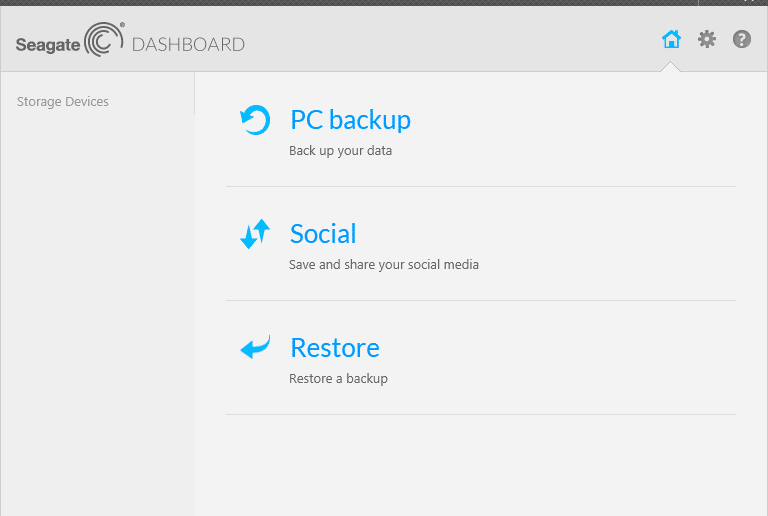Click the blank panel below the Restore divider

[480, 465]
